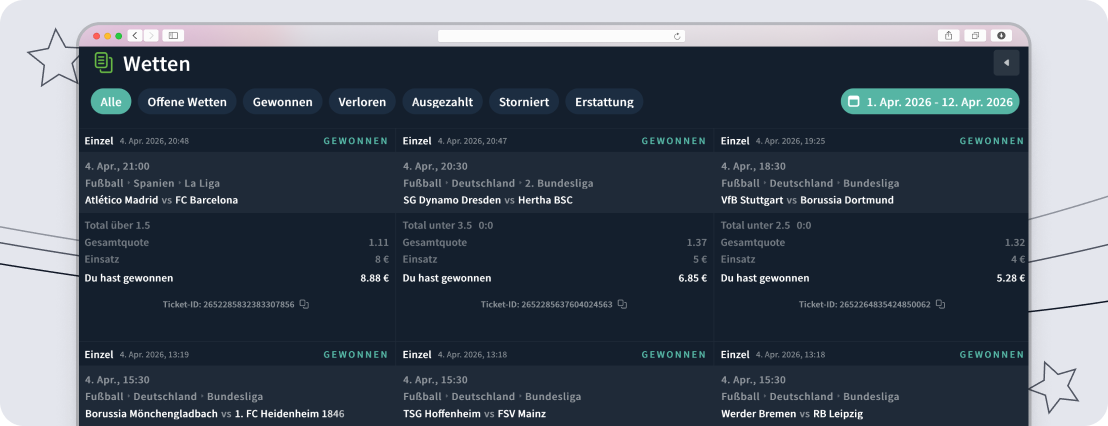Screen dimensions: 1108x426
Task: Open the browser share button
Action: (x=948, y=35)
